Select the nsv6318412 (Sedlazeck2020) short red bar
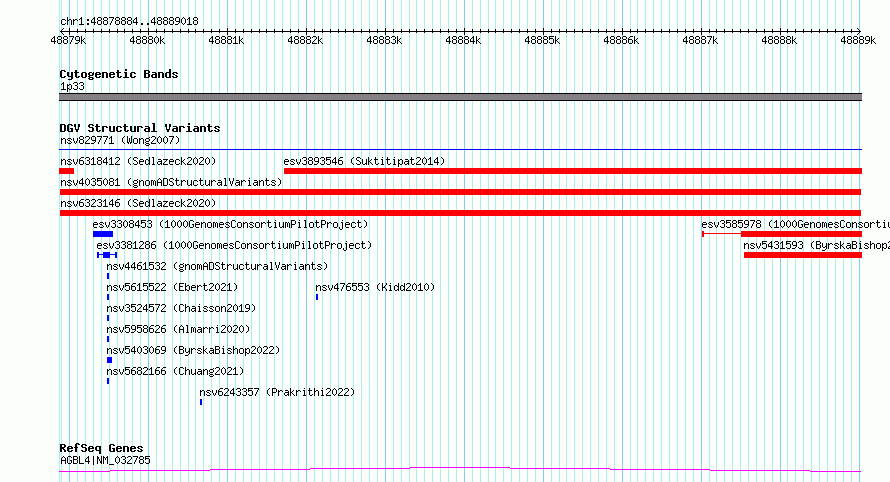890x482 pixels. tap(66, 171)
